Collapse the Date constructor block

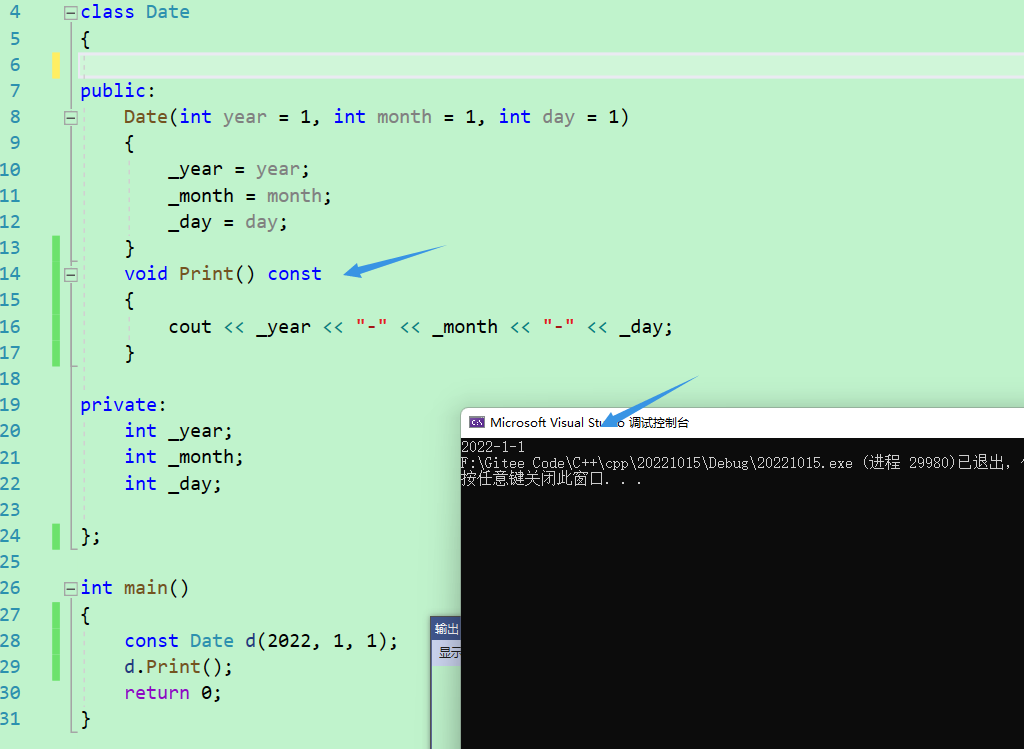(71, 118)
